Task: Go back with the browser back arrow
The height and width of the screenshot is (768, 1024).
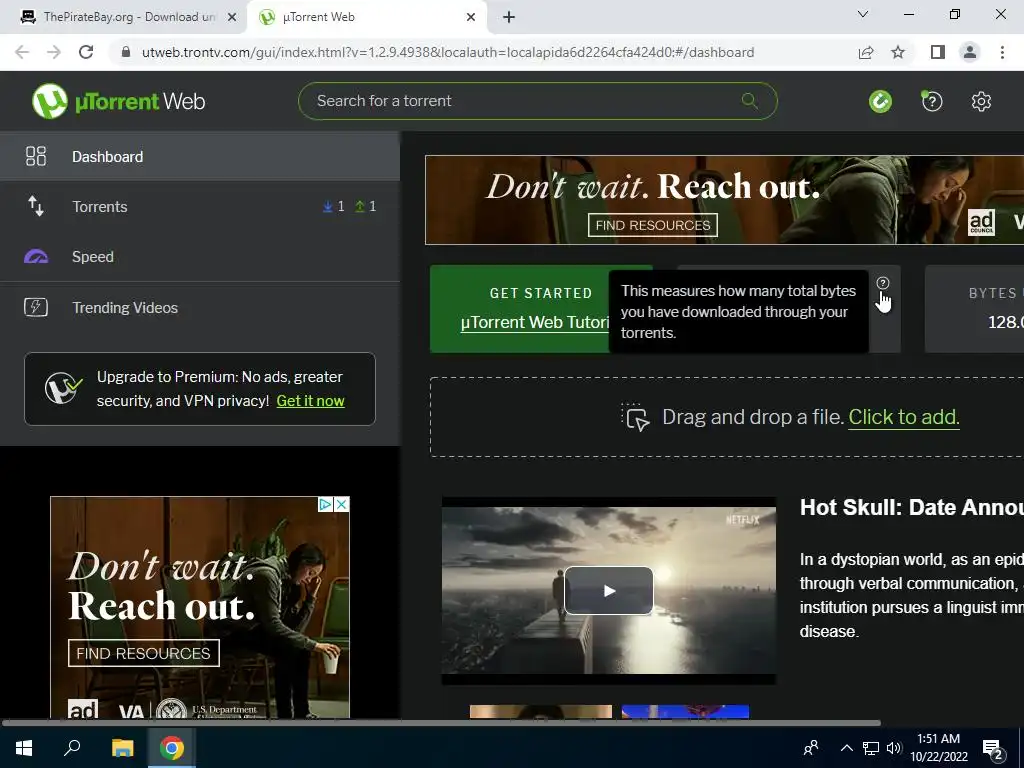Action: click(22, 52)
